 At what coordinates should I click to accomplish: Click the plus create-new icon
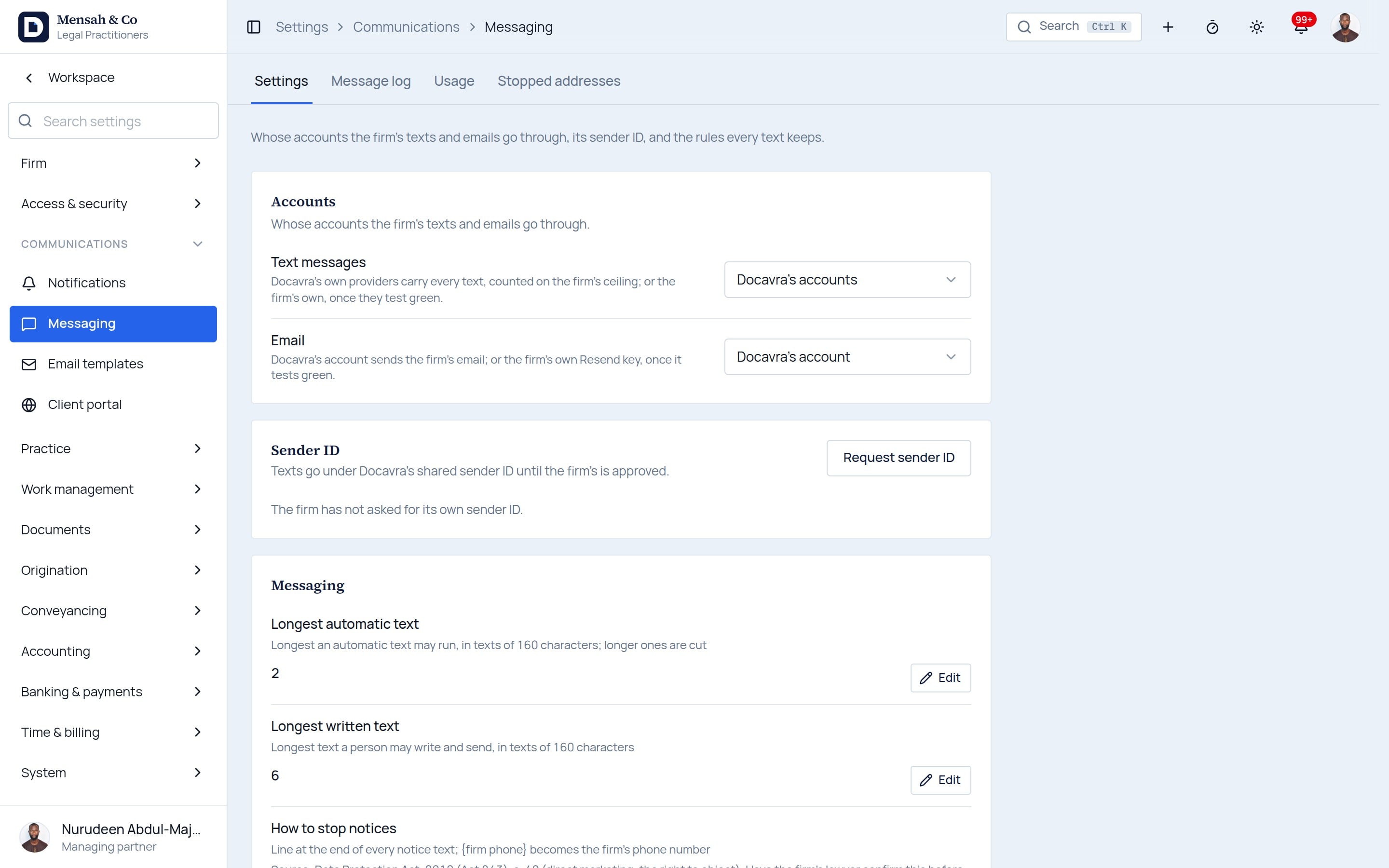click(1168, 27)
